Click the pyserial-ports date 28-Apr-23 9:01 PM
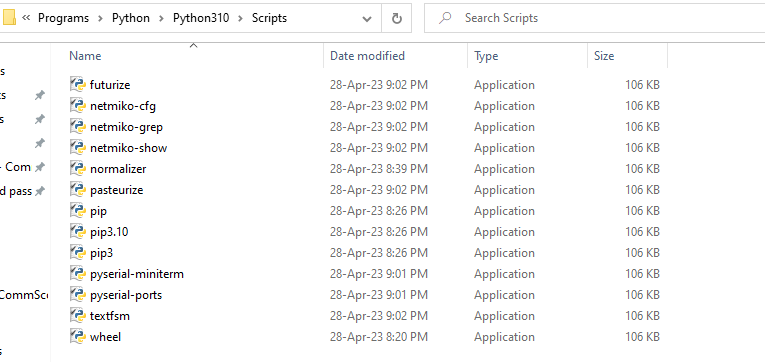 [x=379, y=295]
